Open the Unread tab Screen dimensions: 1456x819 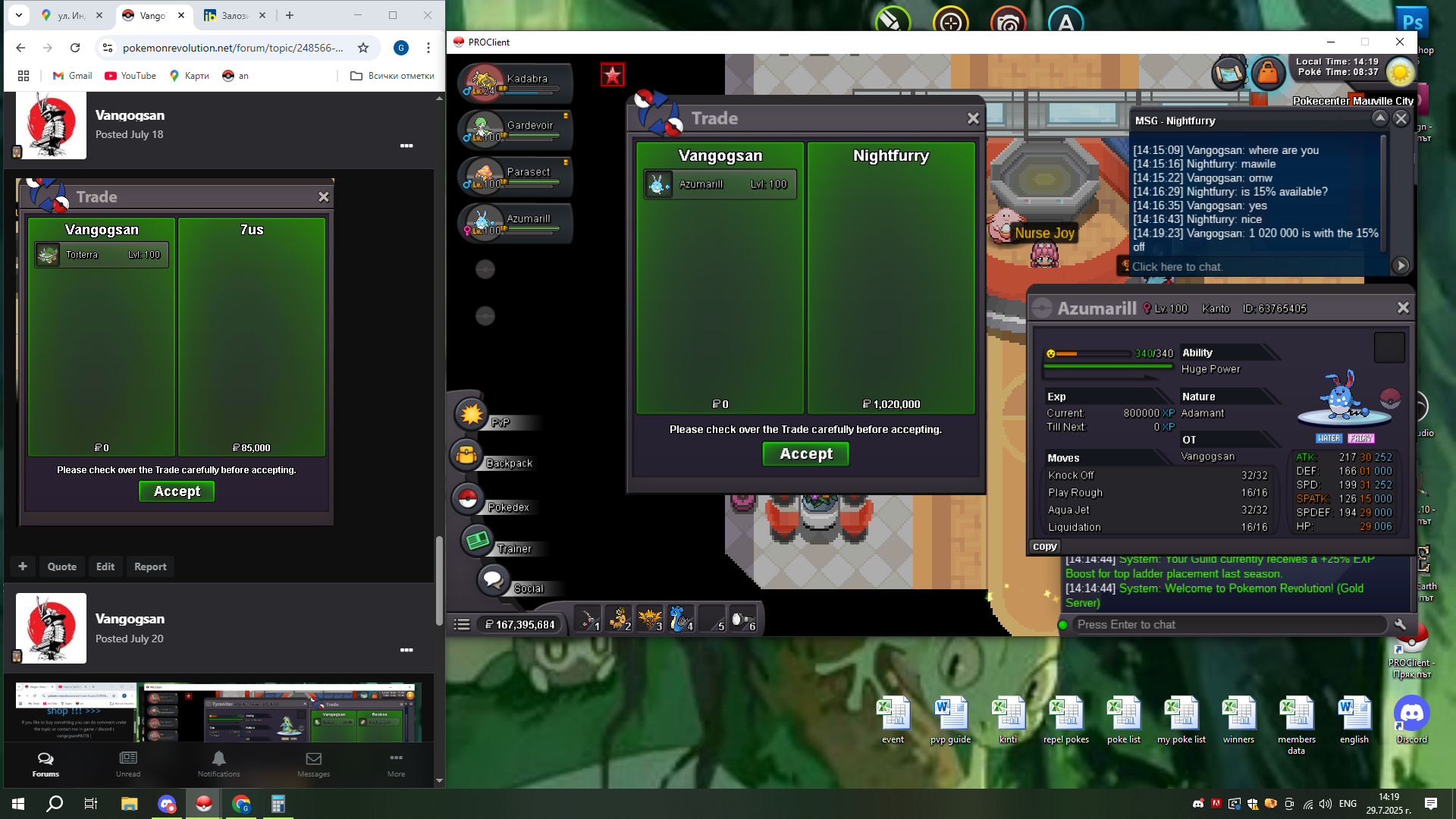128,764
